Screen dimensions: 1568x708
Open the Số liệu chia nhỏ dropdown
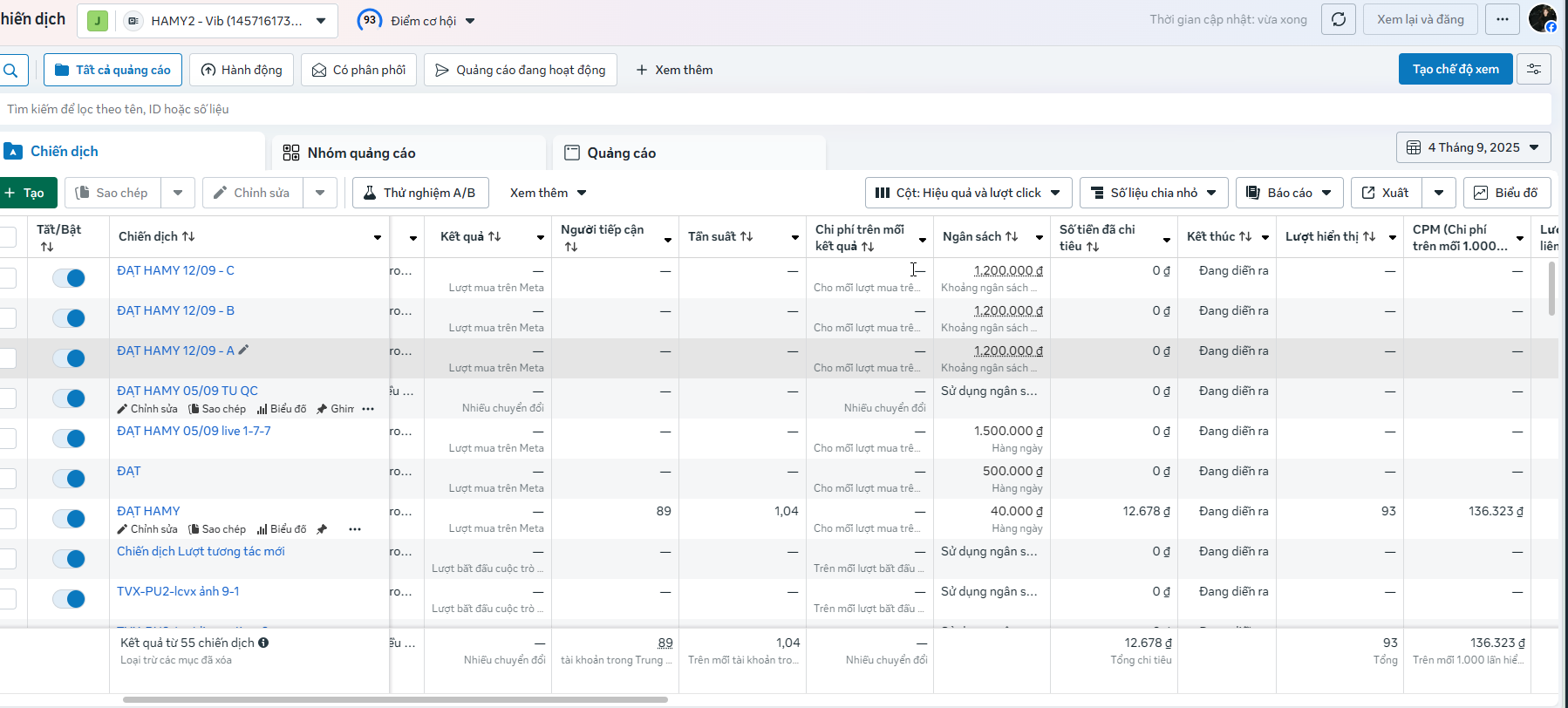[1154, 193]
